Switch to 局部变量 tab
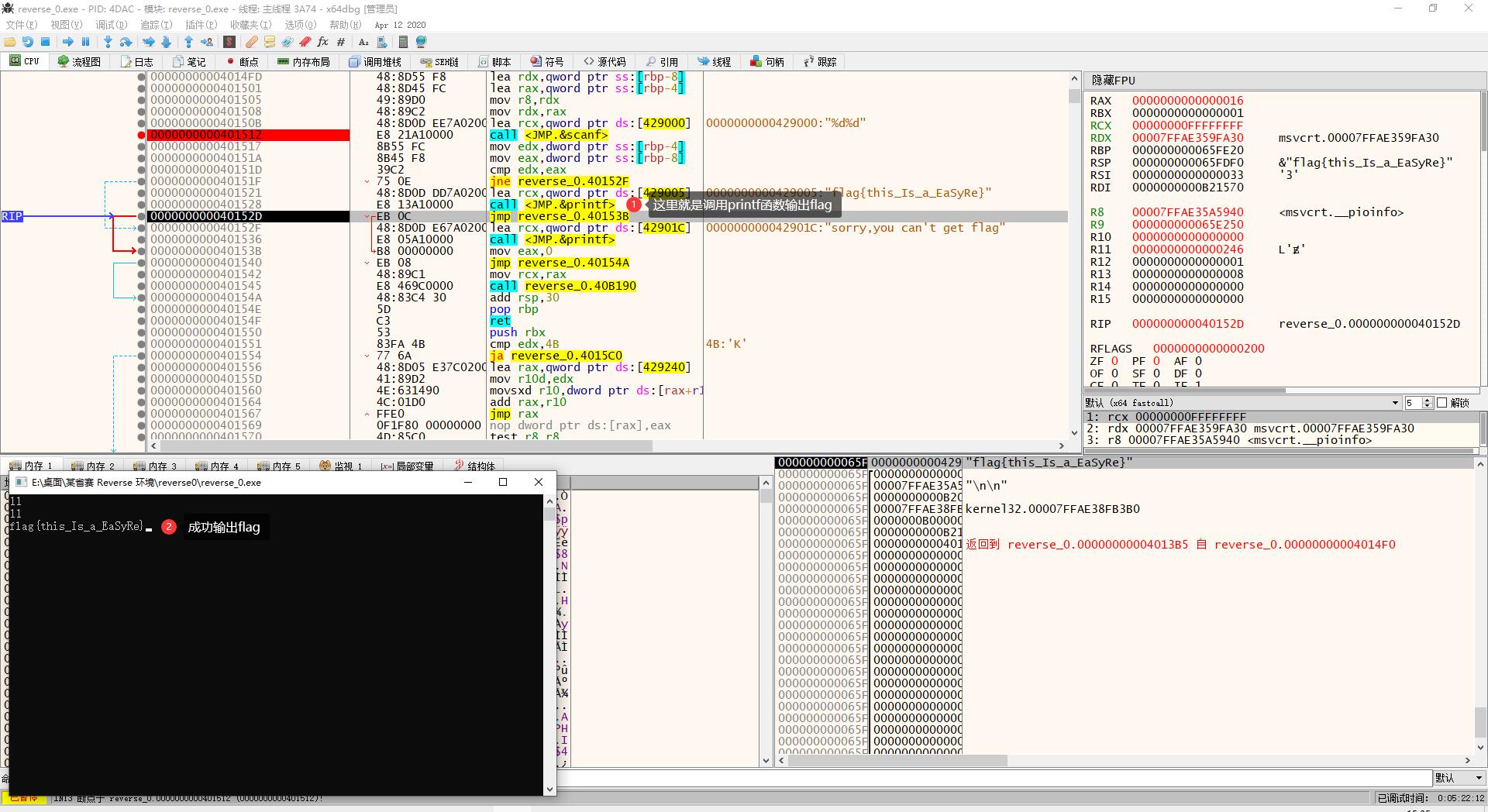The height and width of the screenshot is (812, 1488). click(x=407, y=466)
